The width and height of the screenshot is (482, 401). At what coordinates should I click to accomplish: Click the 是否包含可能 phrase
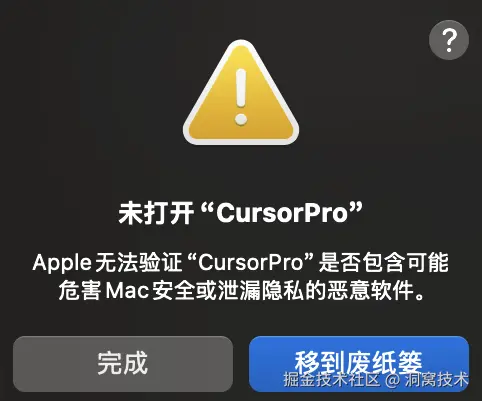[x=383, y=263]
